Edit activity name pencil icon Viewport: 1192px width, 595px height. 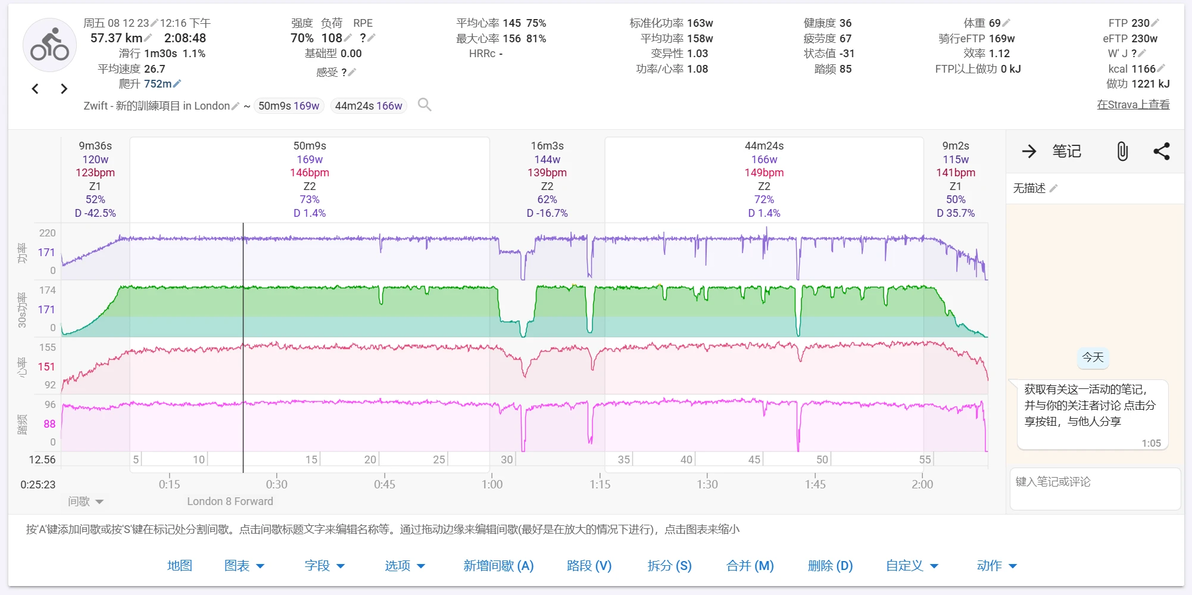(x=236, y=106)
